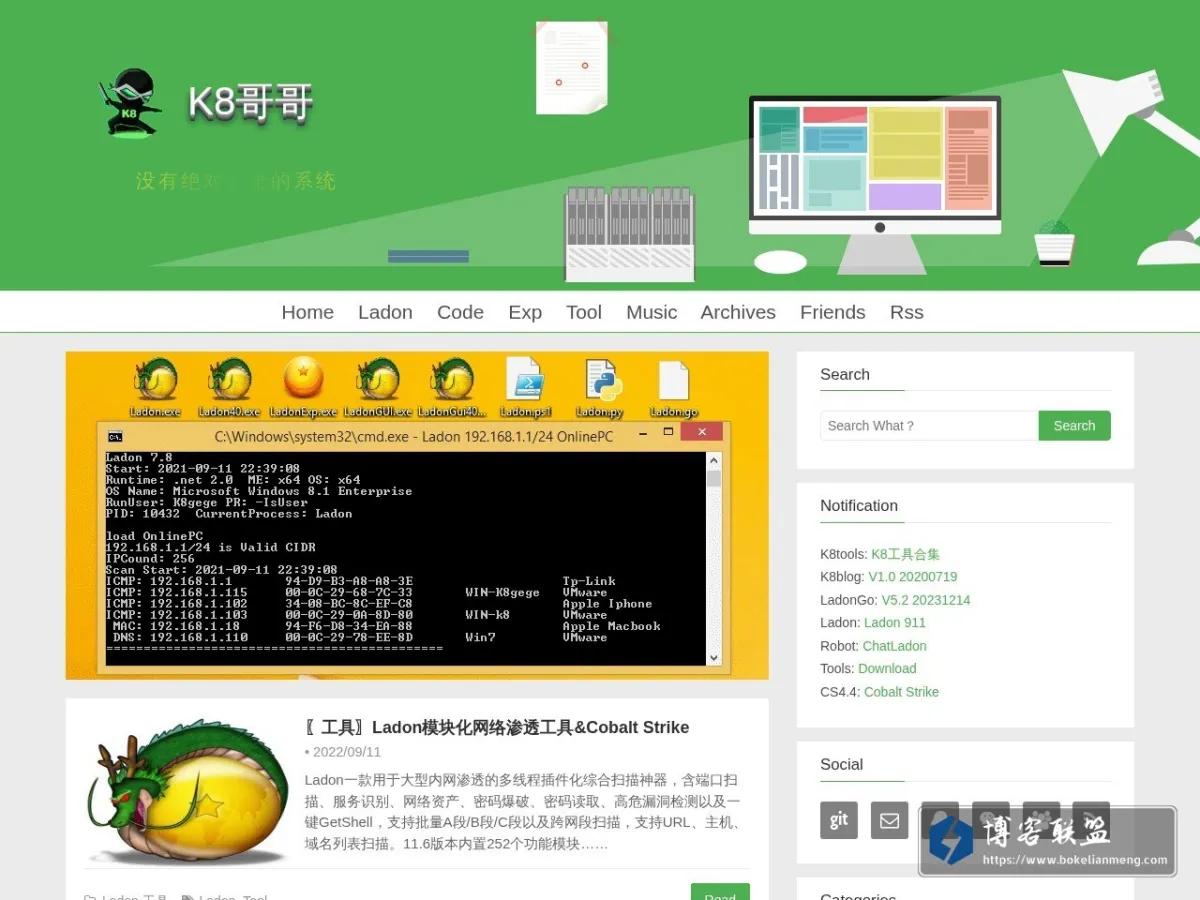Select the Tool menu item
Viewport: 1200px width, 900px height.
pos(584,312)
